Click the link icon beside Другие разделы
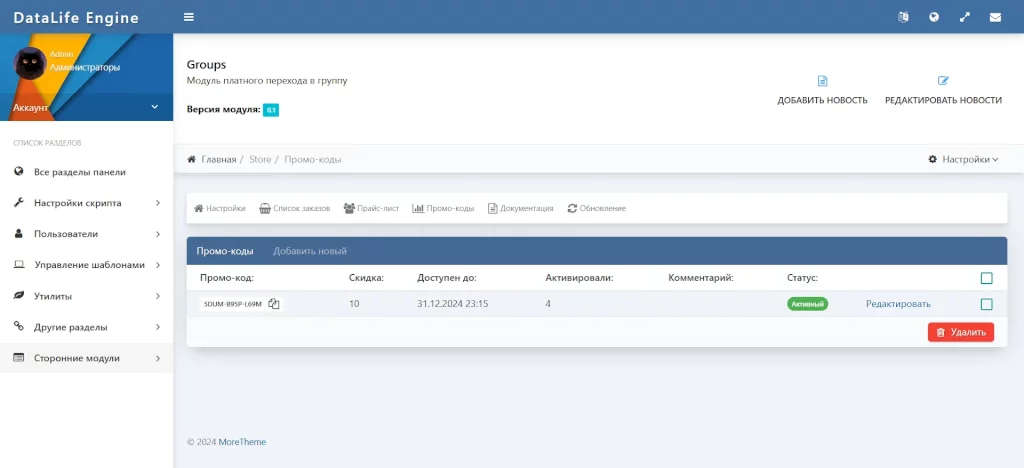Screen dimensions: 1024x468 pyautogui.click(x=18, y=327)
